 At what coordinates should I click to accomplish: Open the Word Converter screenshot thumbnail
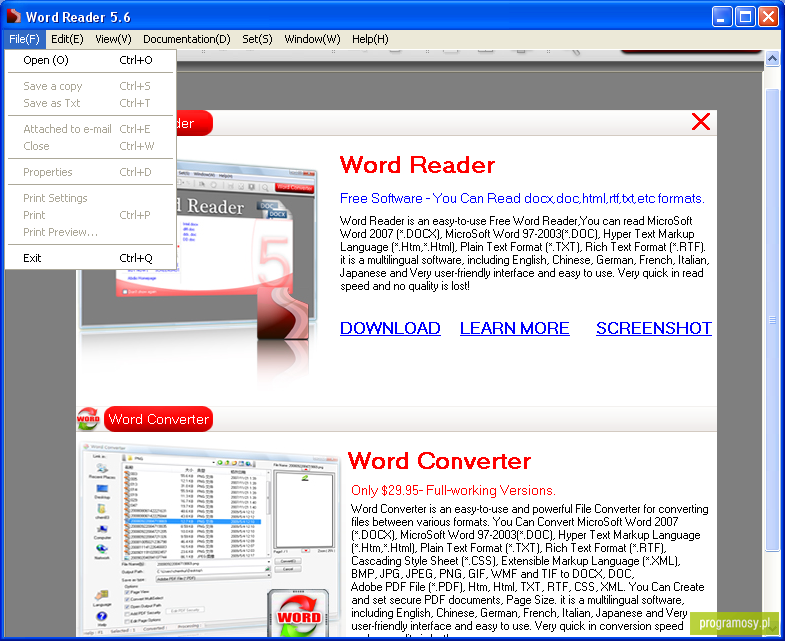tap(209, 541)
